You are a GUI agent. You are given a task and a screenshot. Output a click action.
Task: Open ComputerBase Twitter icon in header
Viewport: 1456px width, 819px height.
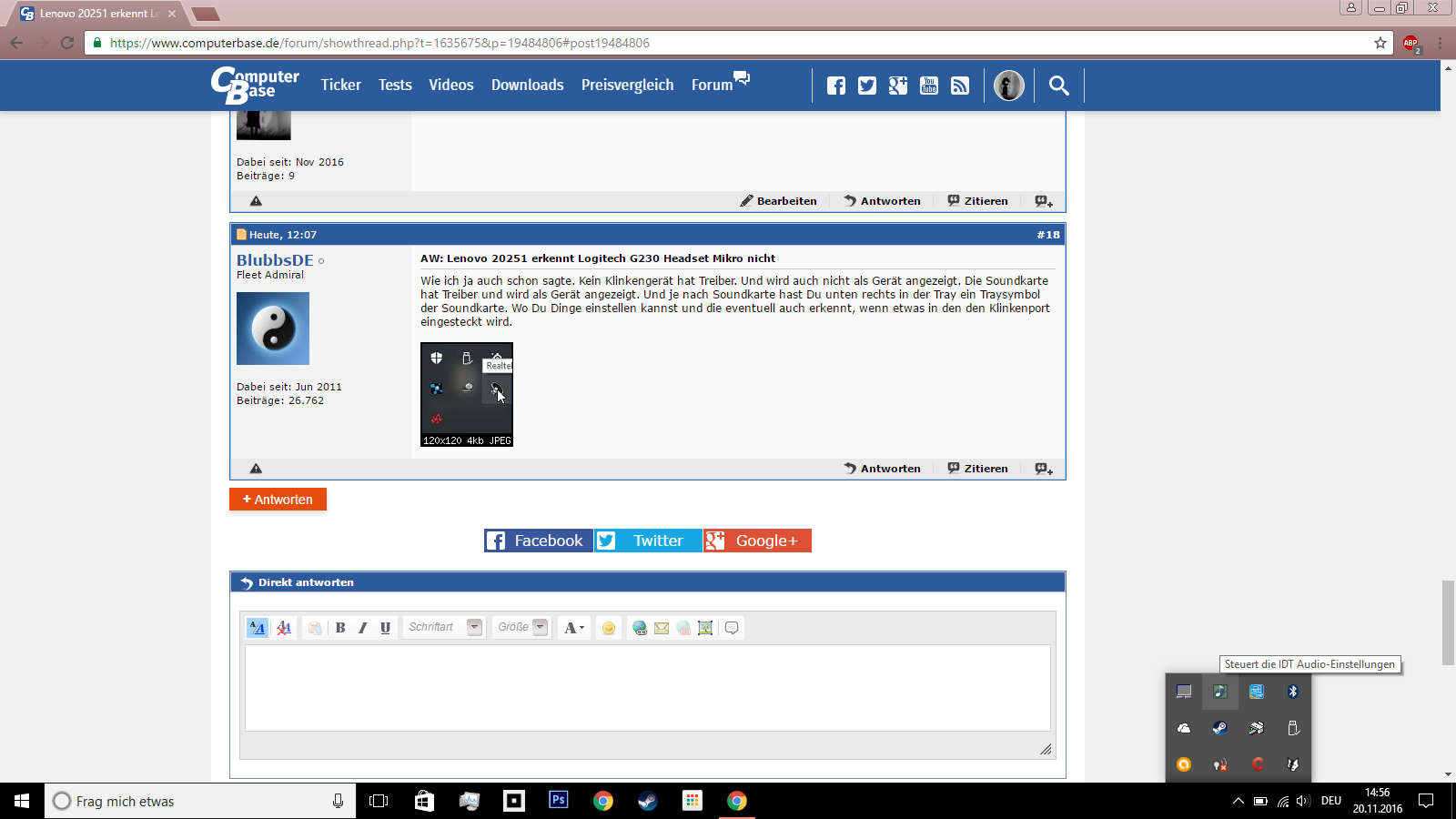(x=867, y=86)
